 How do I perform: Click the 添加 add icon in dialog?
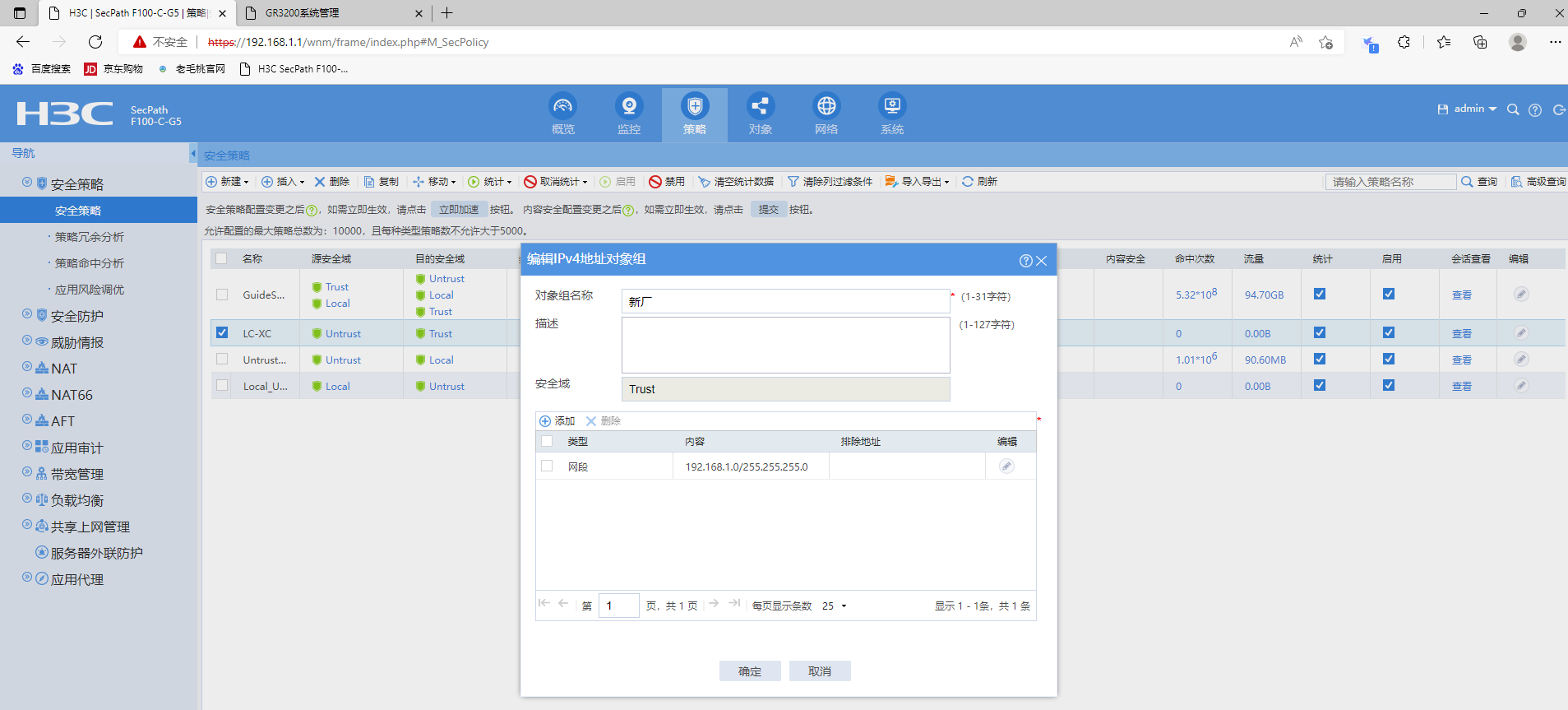(545, 421)
